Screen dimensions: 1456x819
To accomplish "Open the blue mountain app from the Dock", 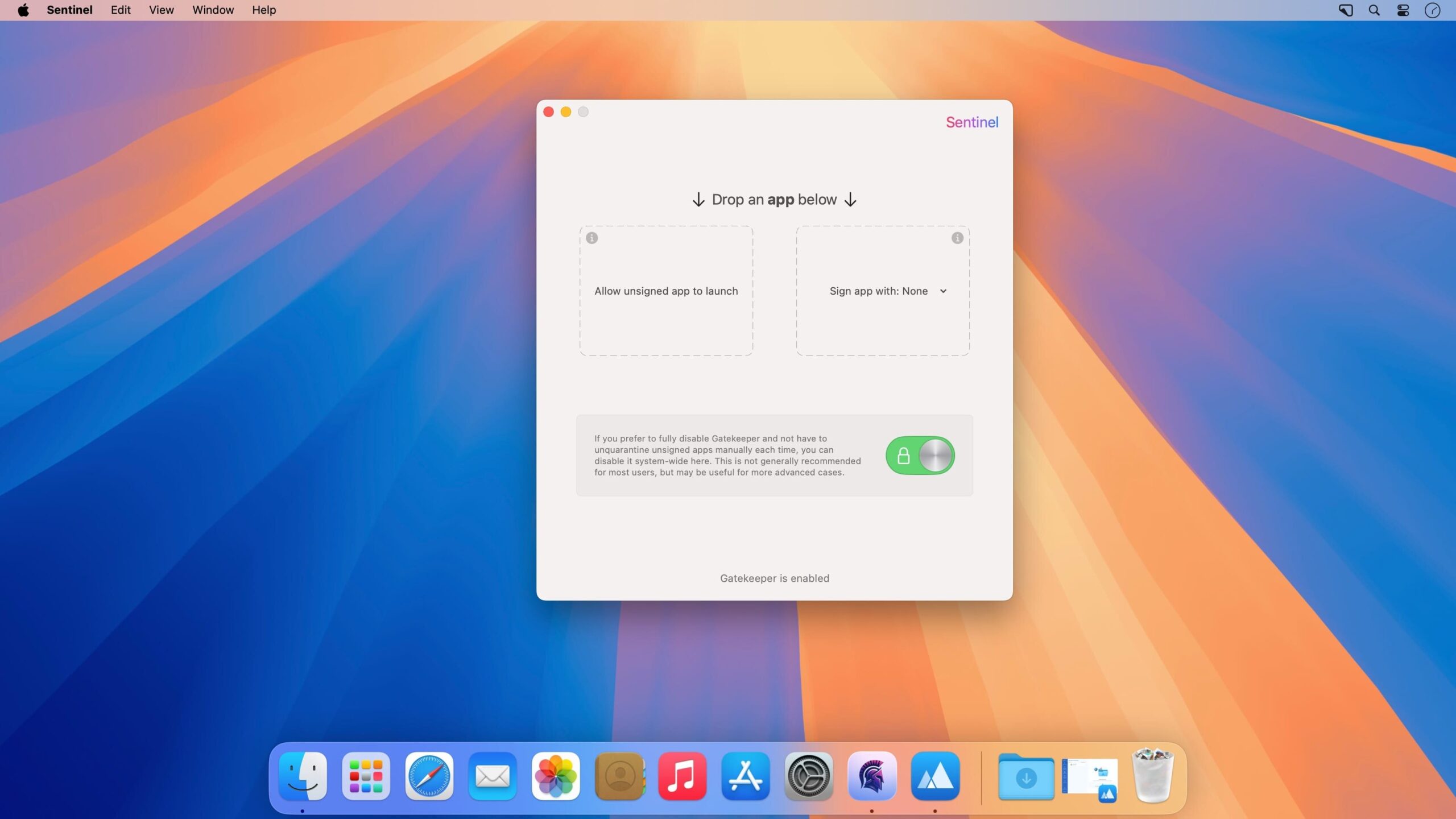I will 936,776.
